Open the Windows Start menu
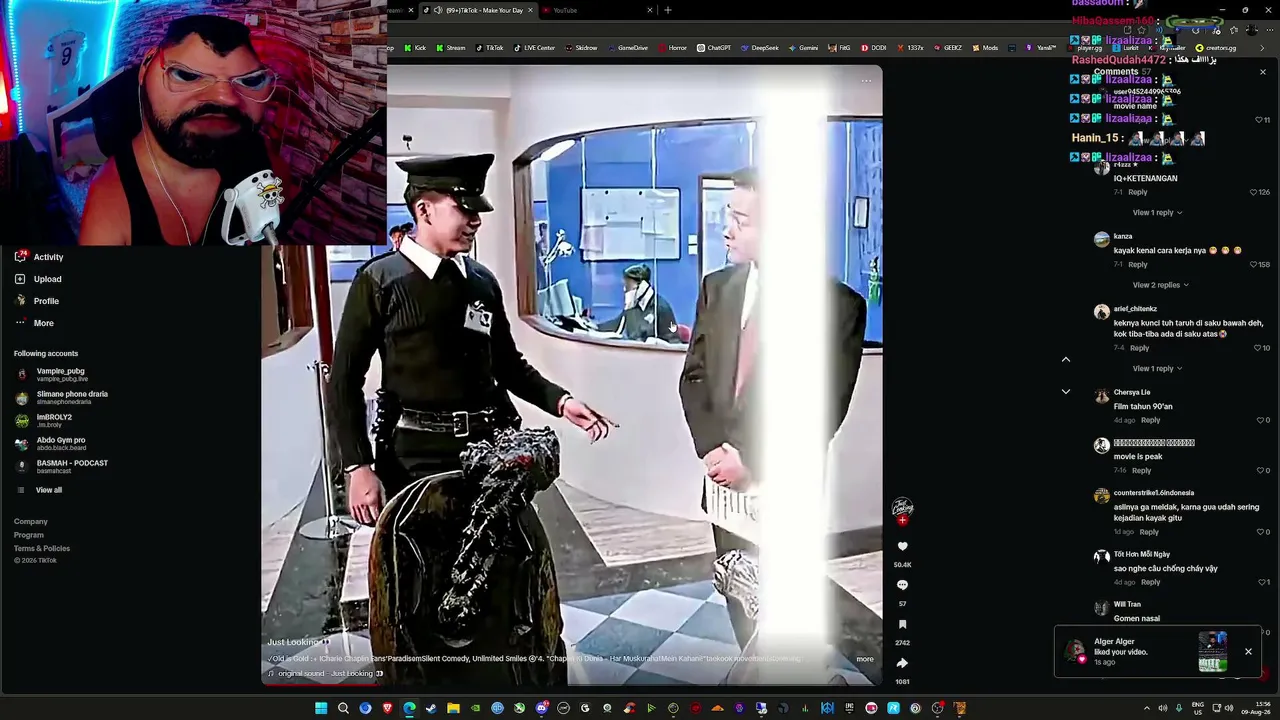 click(x=321, y=708)
